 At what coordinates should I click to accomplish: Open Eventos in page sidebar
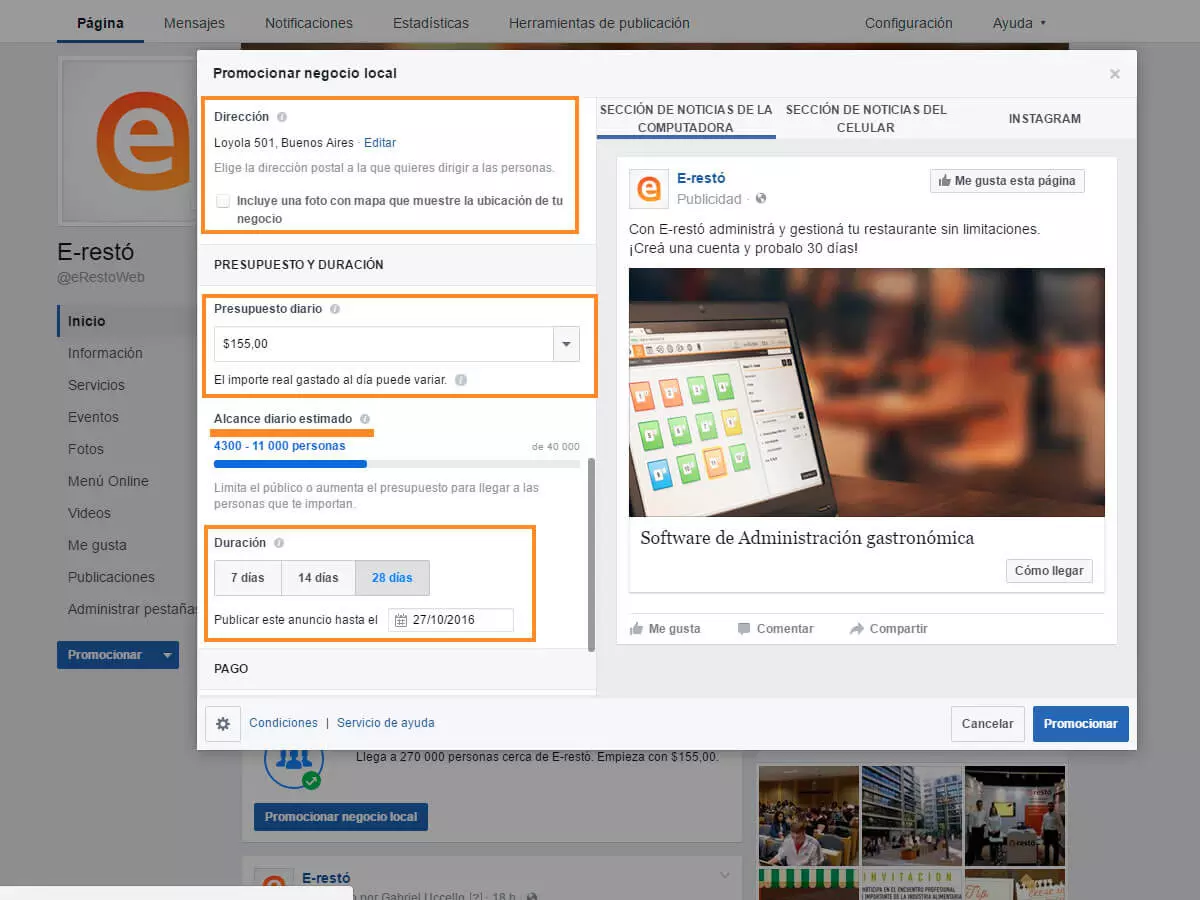click(x=93, y=417)
